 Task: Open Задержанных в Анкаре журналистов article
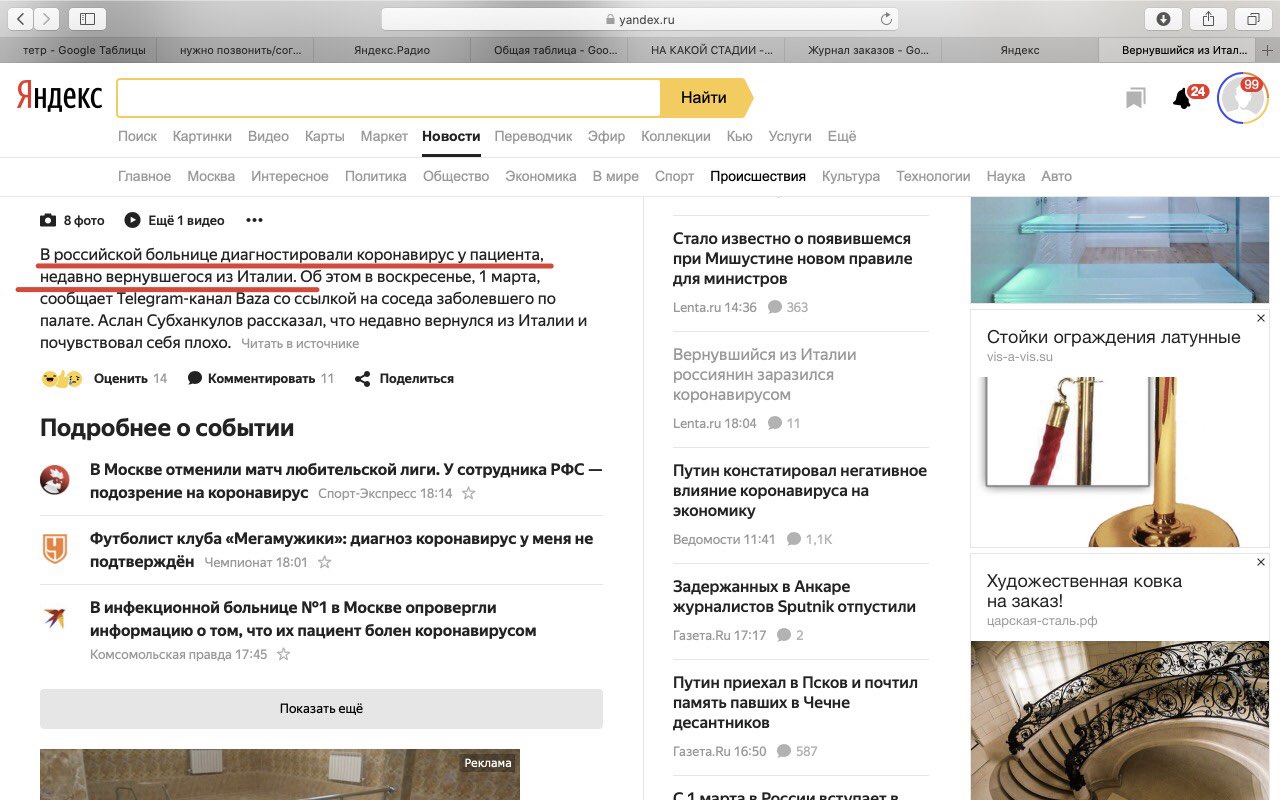click(x=794, y=596)
